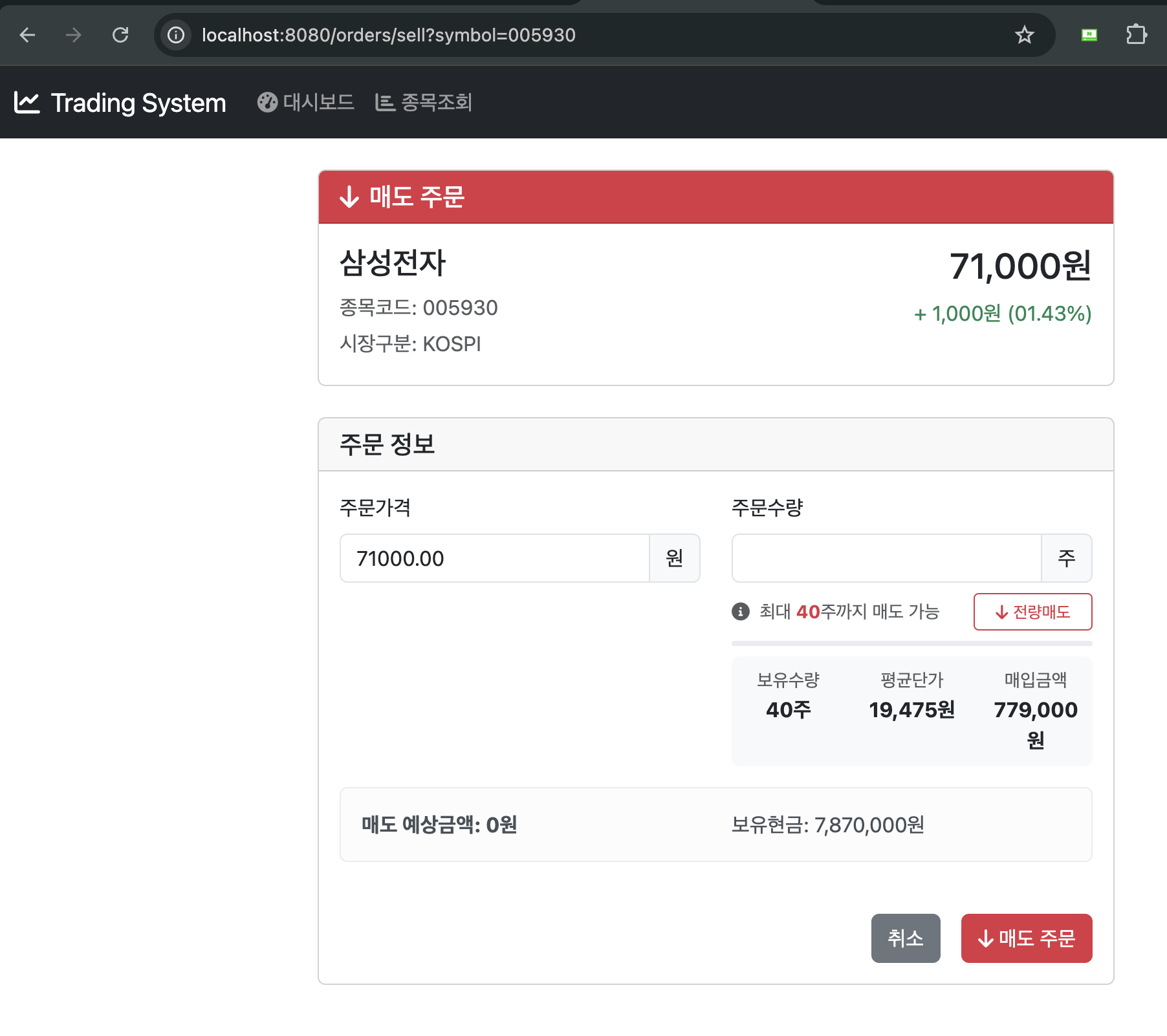Bookmark the page with the star icon

coord(1025,36)
